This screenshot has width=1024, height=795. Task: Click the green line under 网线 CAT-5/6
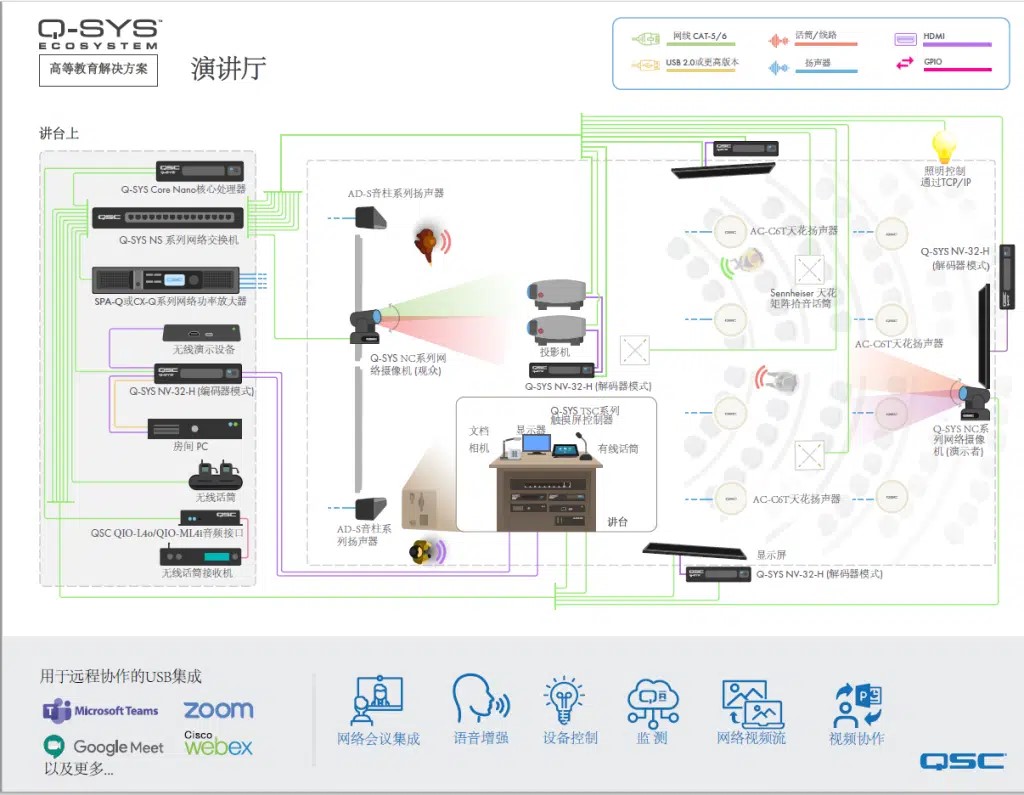(701, 44)
